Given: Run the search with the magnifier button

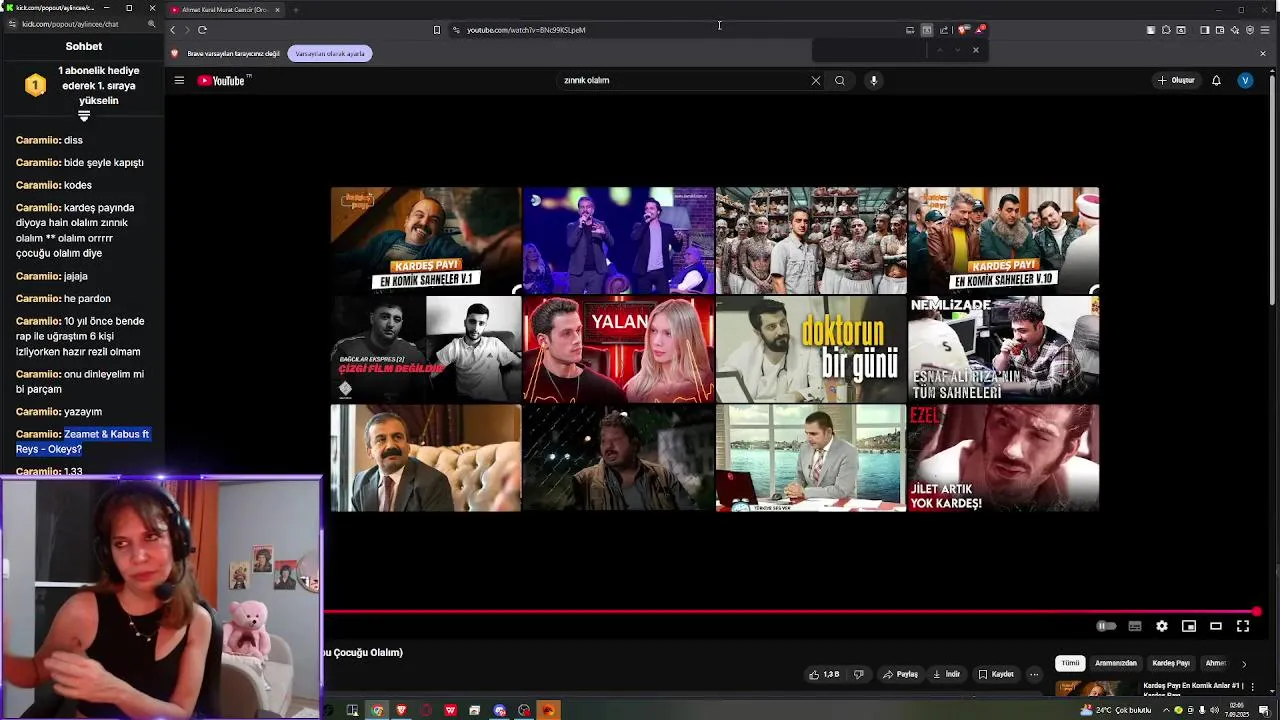Looking at the screenshot, I should [x=840, y=80].
